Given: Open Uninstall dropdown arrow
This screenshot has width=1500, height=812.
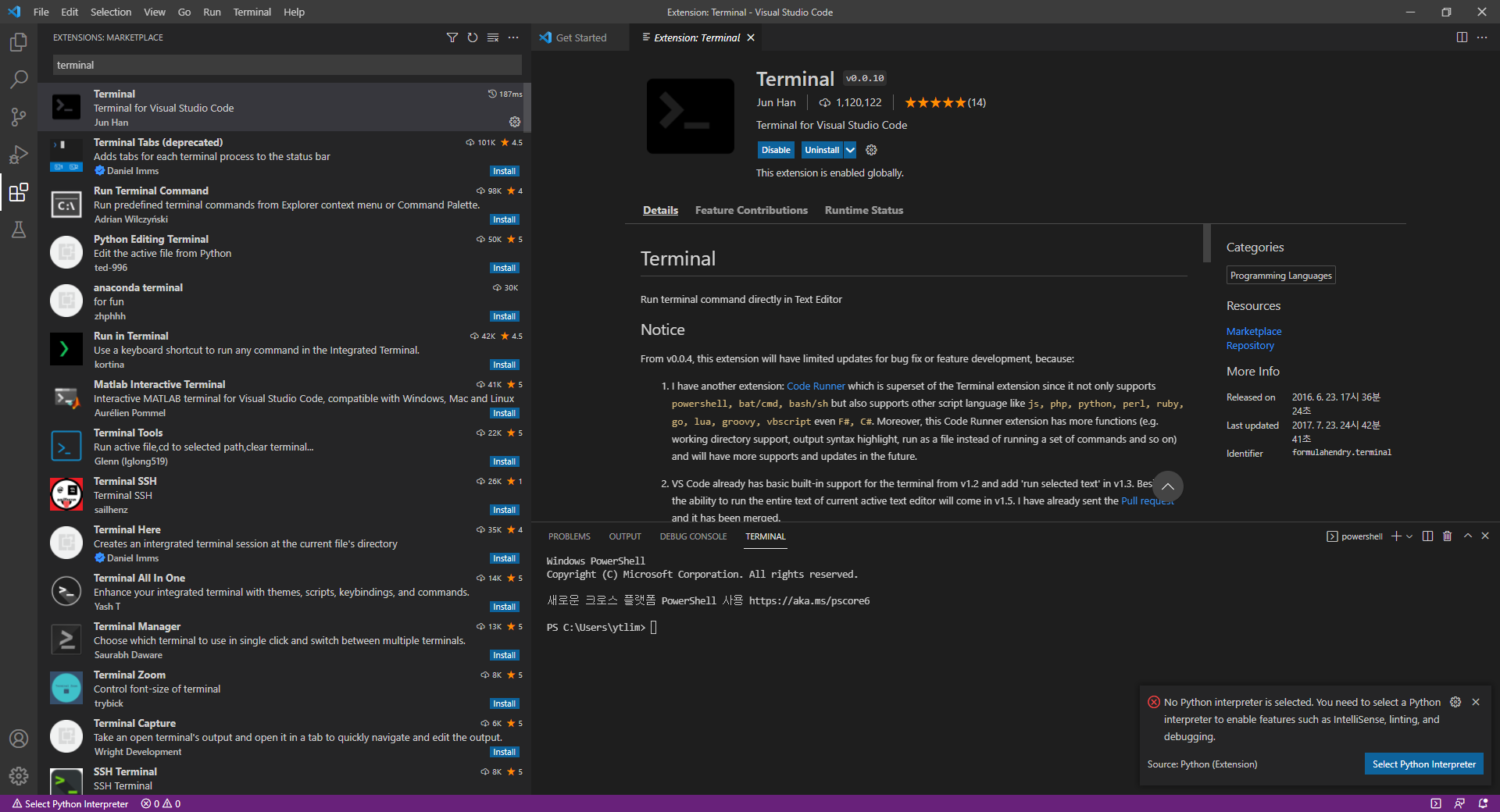Looking at the screenshot, I should point(850,150).
